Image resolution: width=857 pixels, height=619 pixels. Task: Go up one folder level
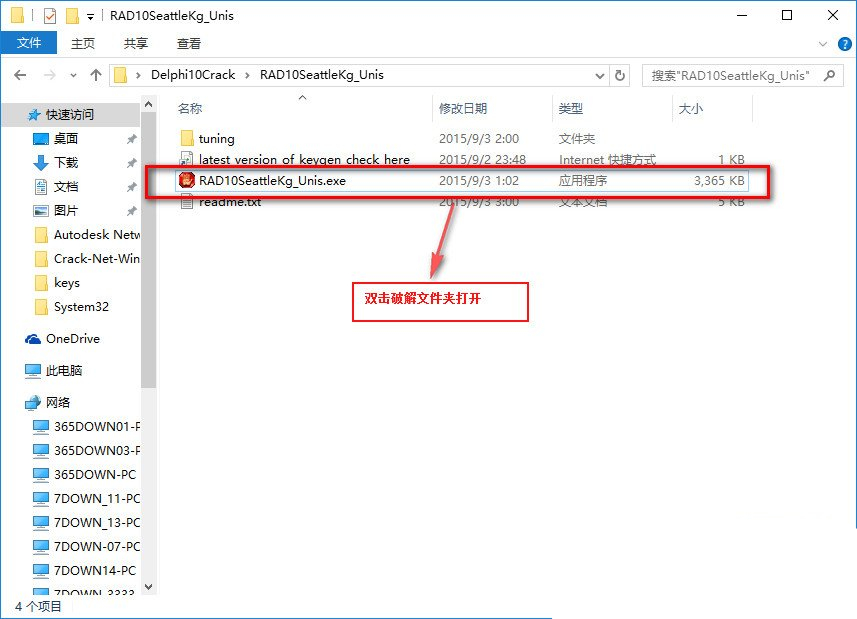(96, 75)
